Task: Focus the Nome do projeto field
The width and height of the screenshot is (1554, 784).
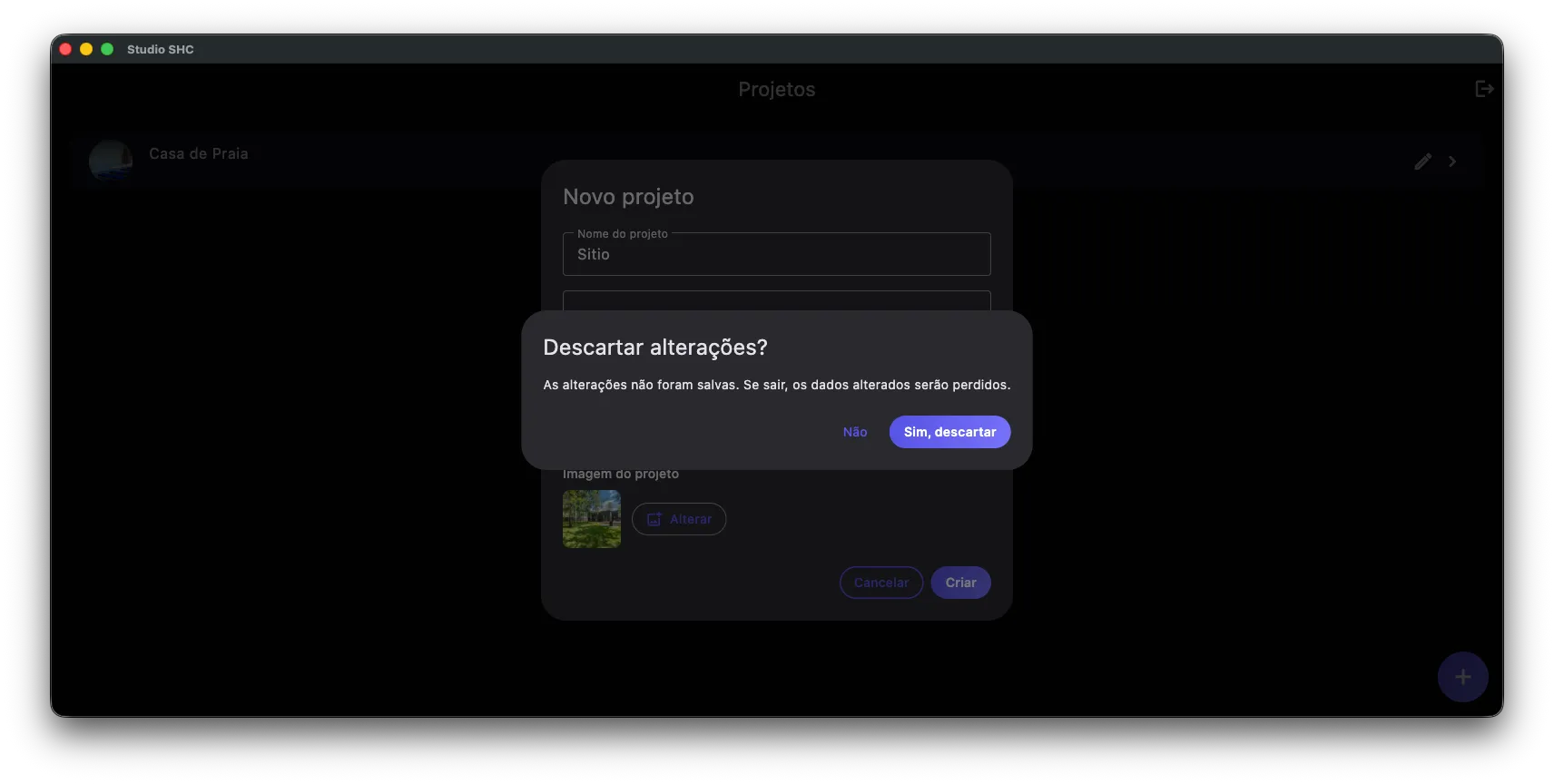Action: (x=776, y=254)
